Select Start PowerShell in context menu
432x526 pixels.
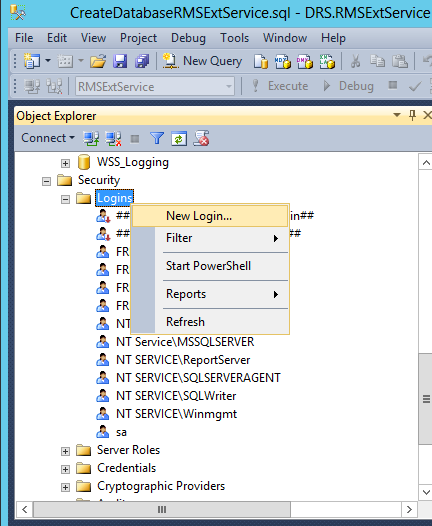tap(210, 266)
